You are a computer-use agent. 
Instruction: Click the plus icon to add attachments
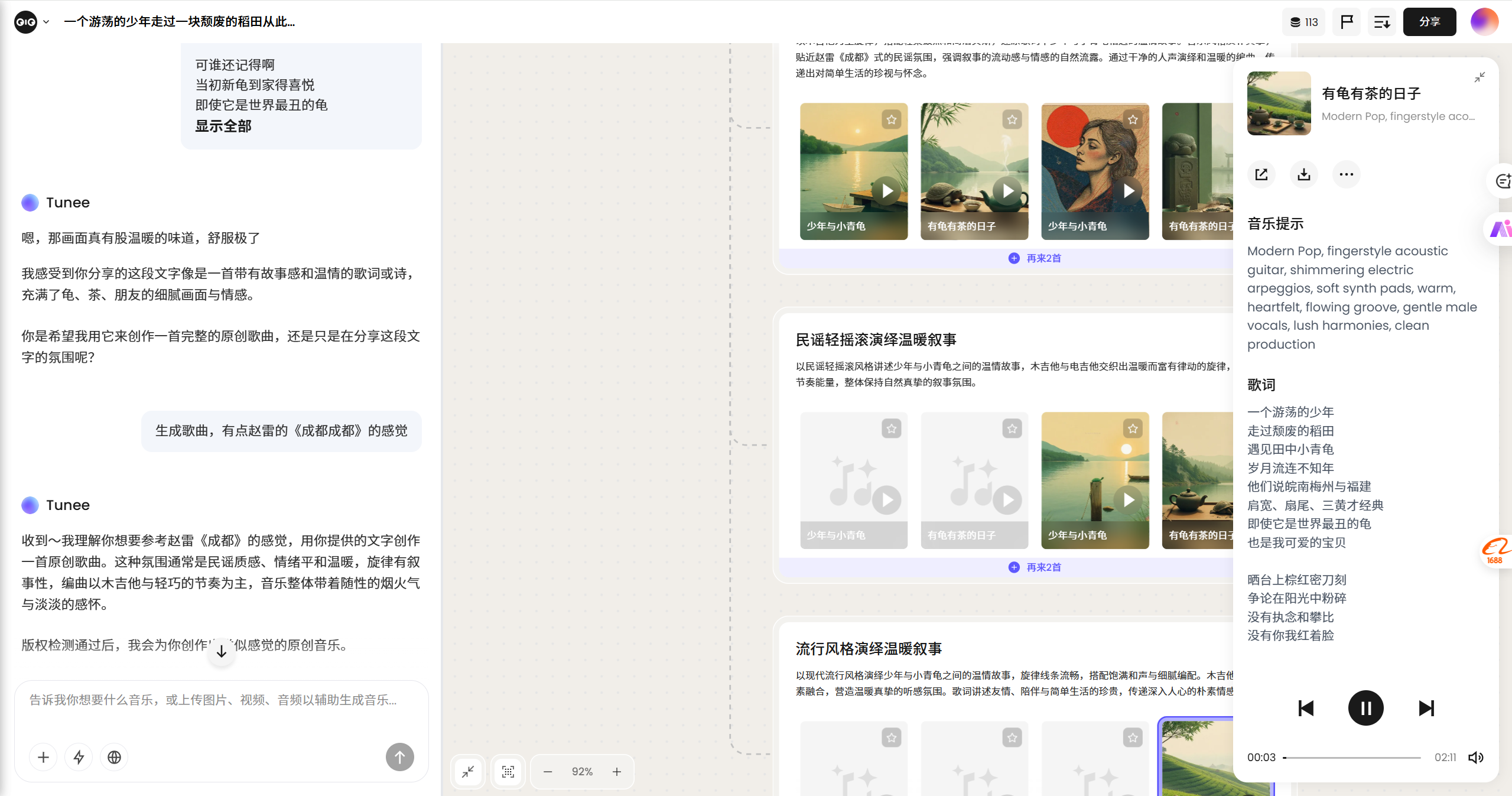coord(43,757)
